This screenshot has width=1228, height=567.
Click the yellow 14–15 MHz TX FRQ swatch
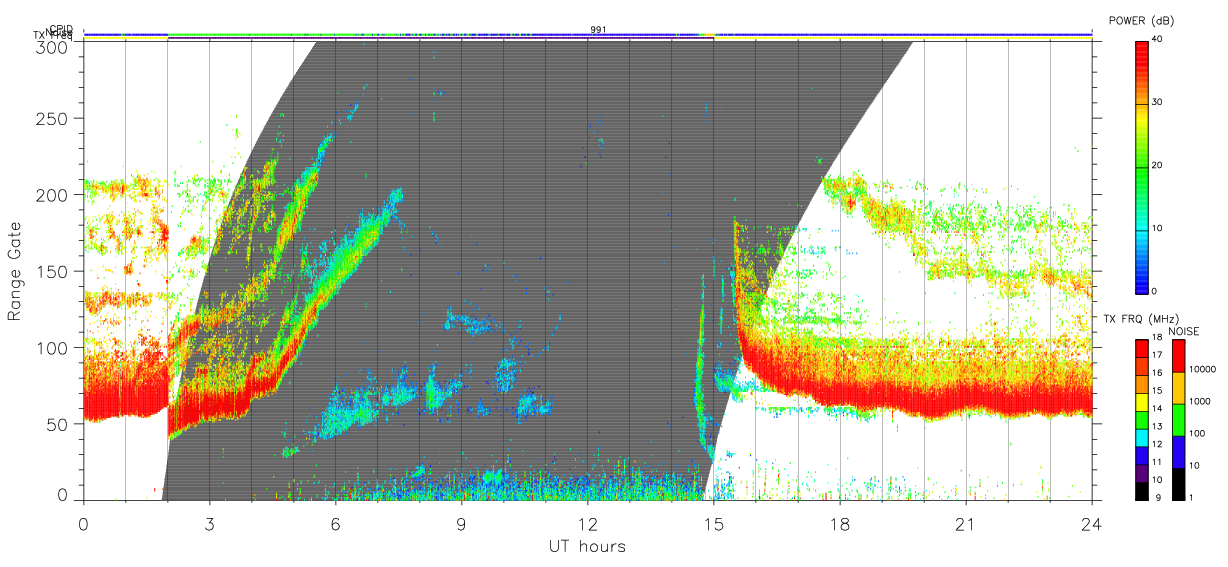1141,402
